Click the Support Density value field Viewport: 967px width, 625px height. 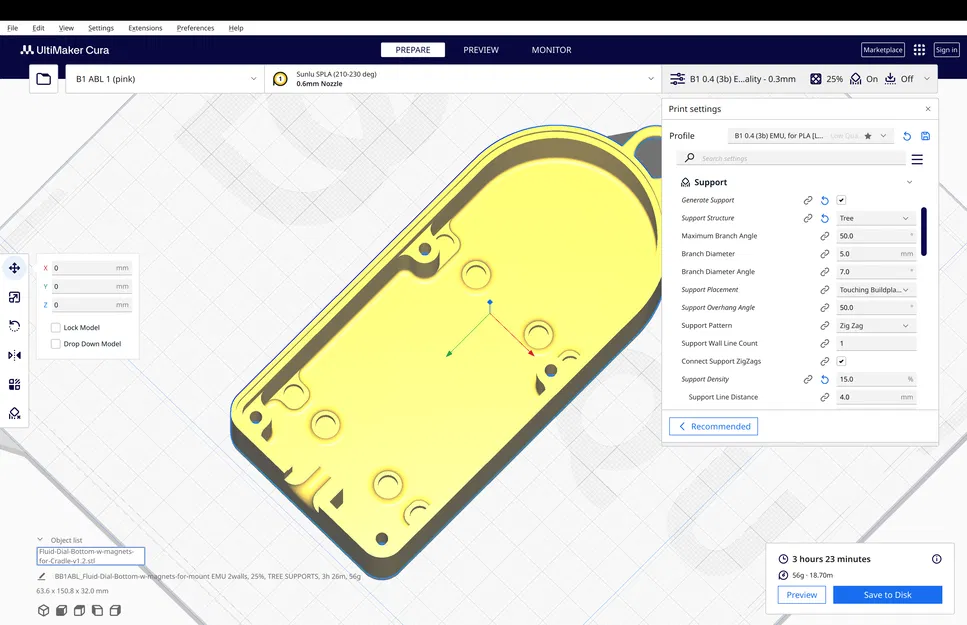(x=876, y=379)
